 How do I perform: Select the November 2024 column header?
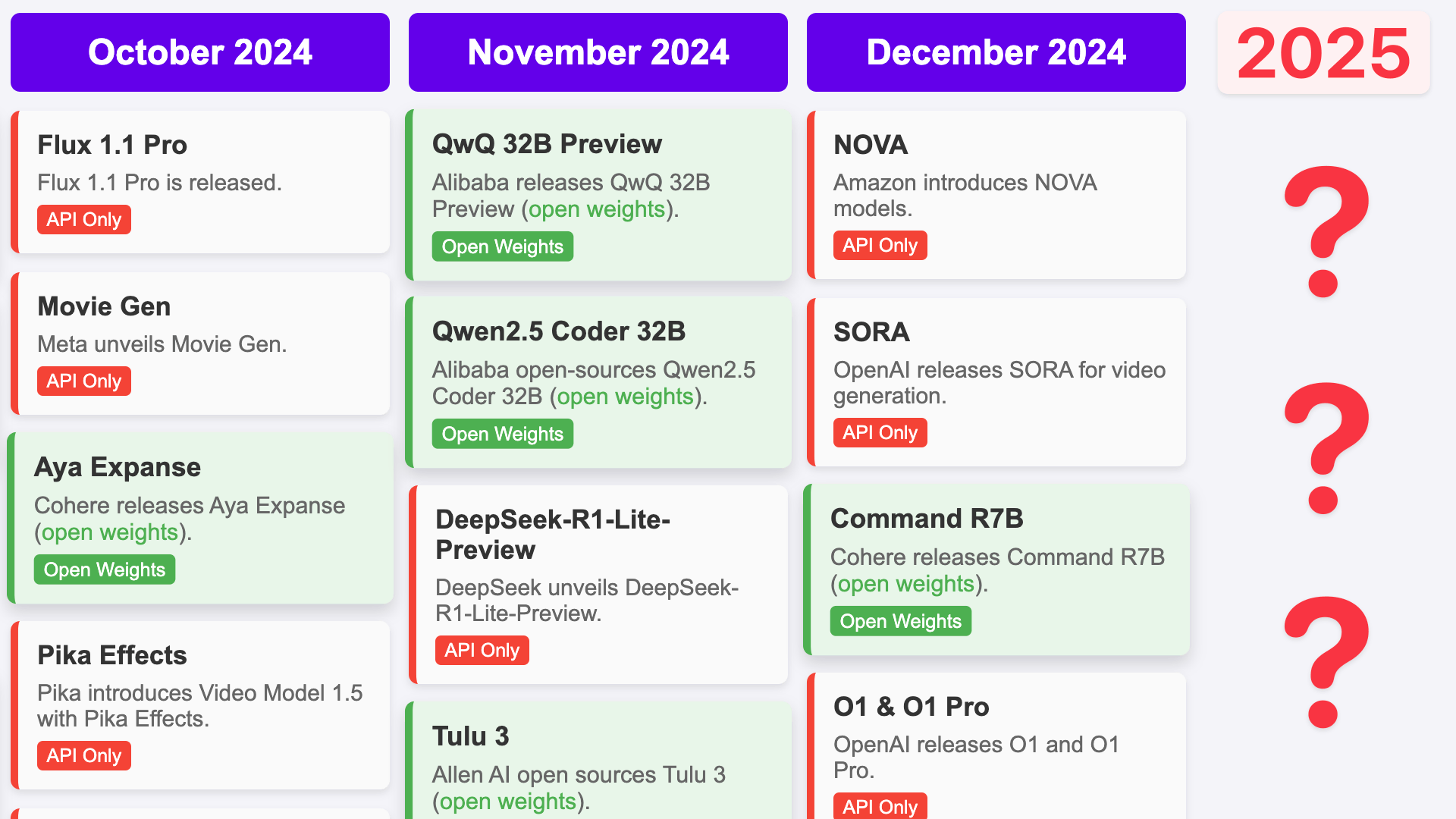click(x=598, y=52)
